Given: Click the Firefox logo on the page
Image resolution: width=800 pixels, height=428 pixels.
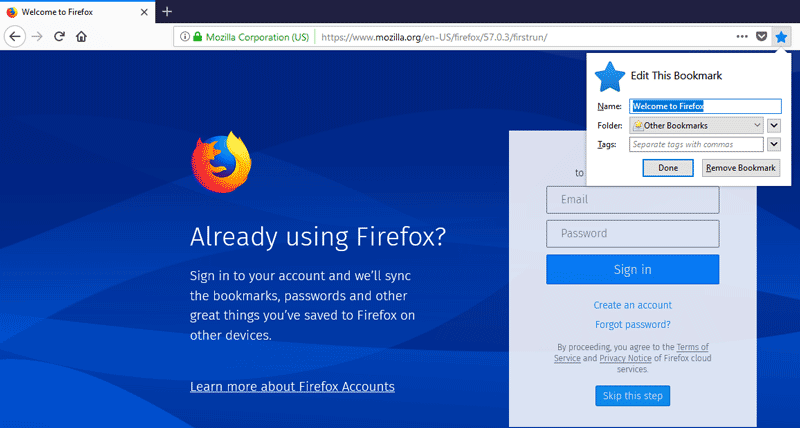Looking at the screenshot, I should [x=221, y=162].
